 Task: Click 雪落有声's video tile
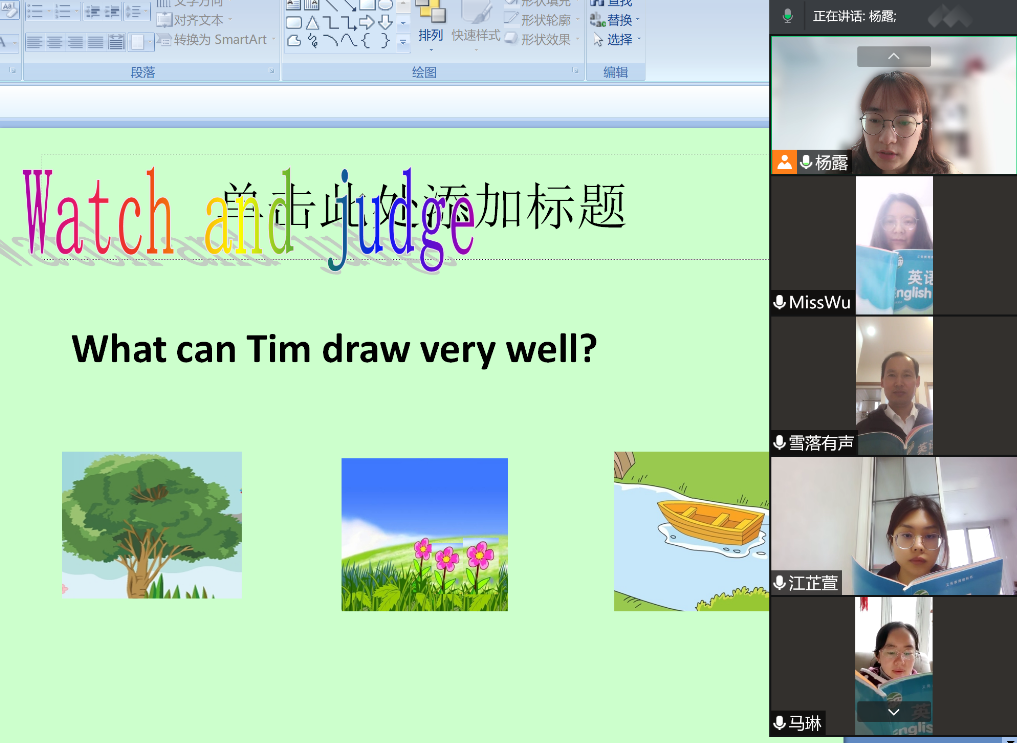point(894,386)
